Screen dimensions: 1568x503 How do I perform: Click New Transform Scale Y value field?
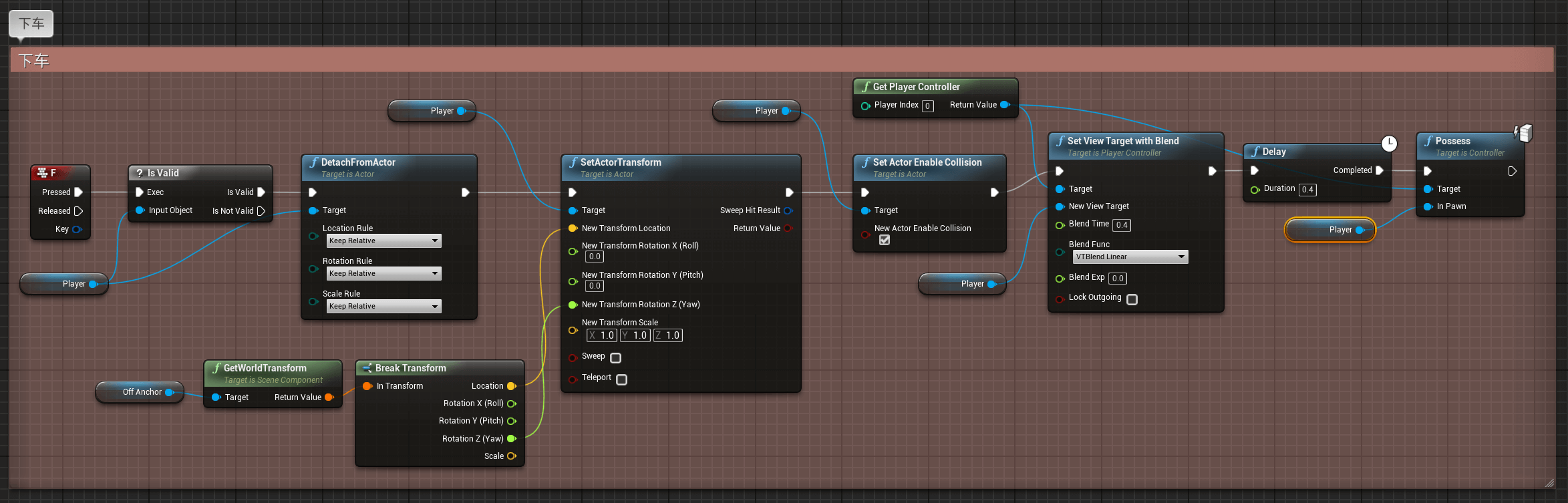(635, 335)
